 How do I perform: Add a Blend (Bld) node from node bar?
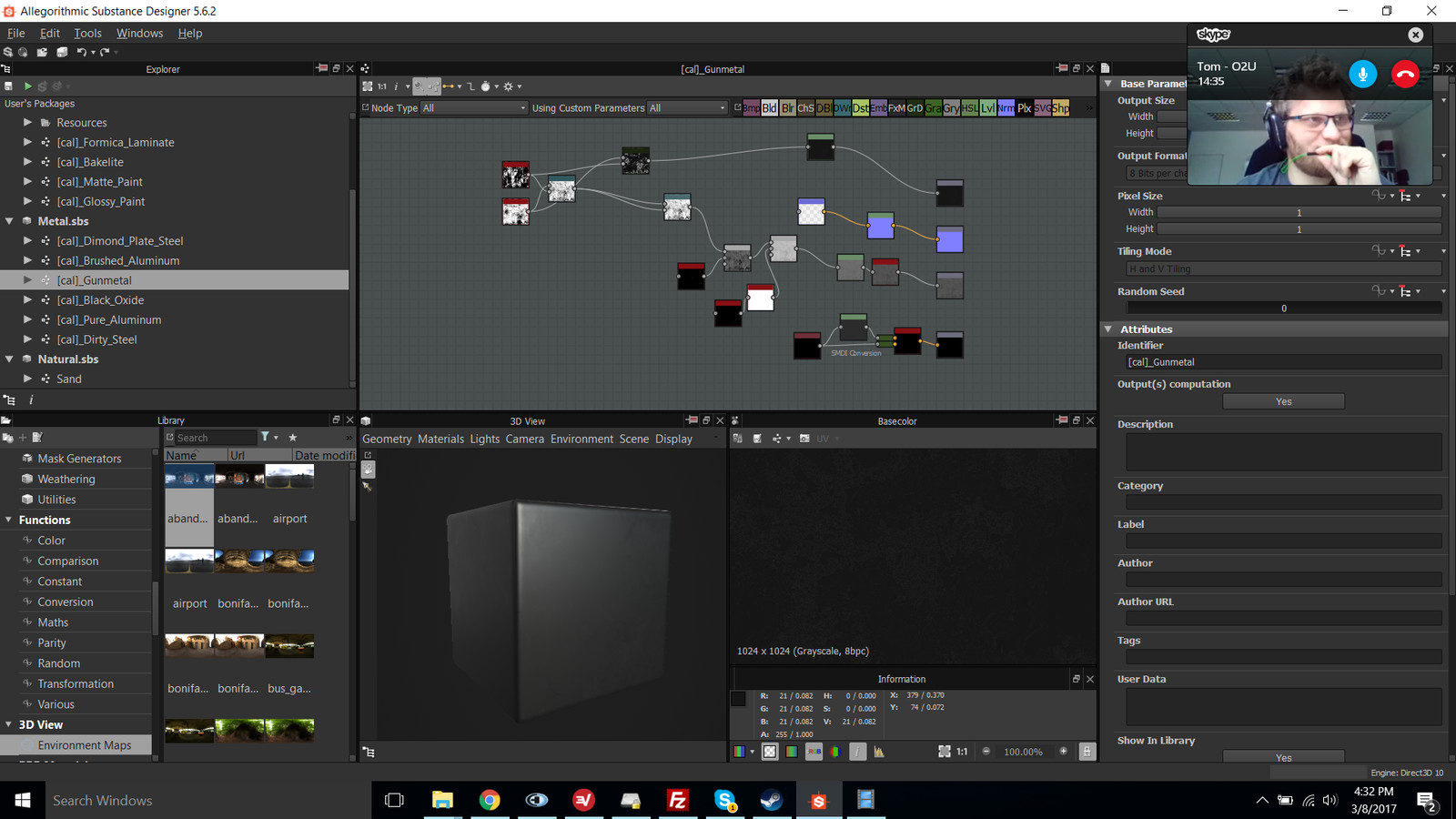[x=769, y=108]
